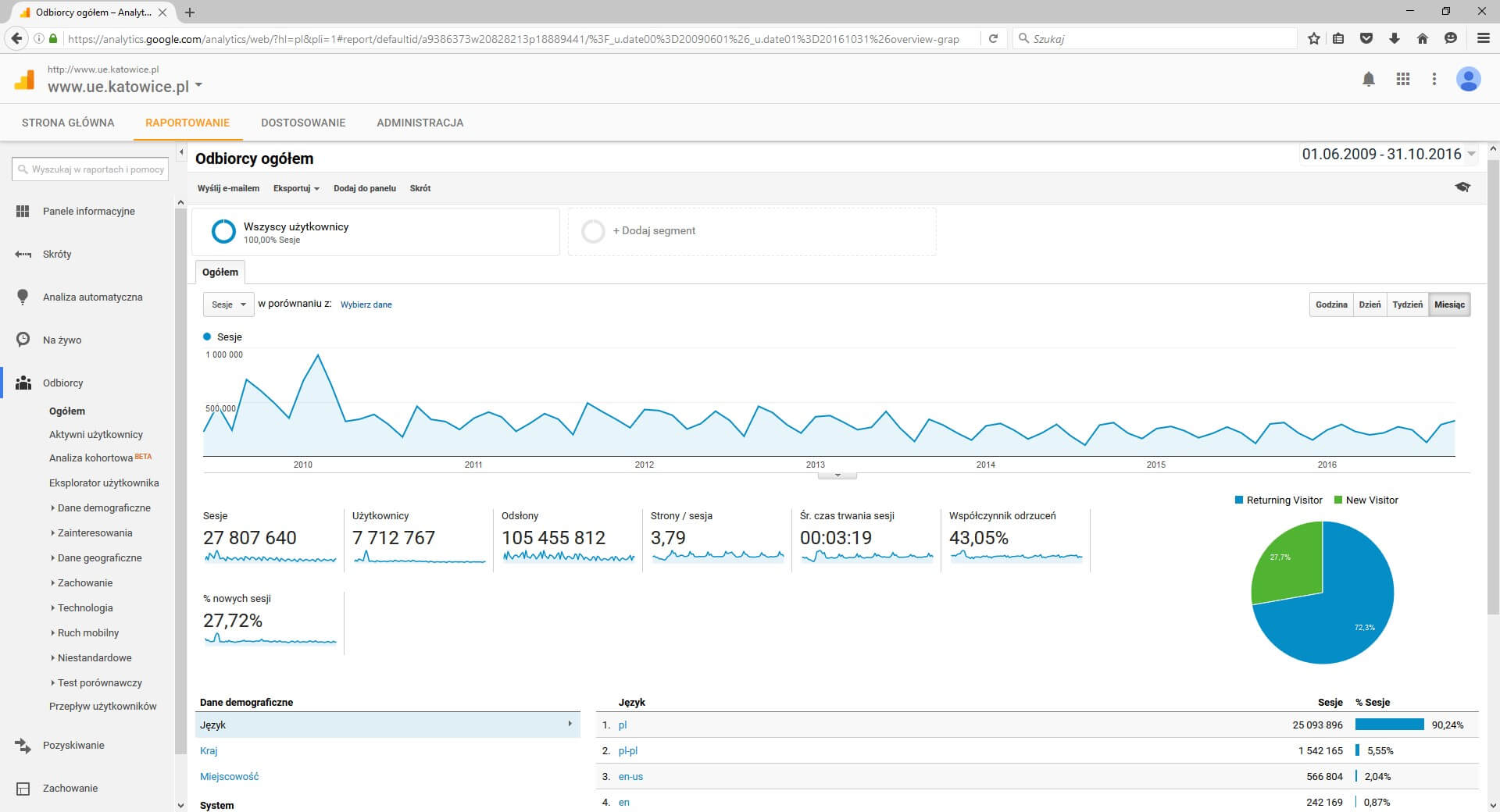Switch chart granularity to Godzina
The image size is (1500, 812).
pos(1331,304)
